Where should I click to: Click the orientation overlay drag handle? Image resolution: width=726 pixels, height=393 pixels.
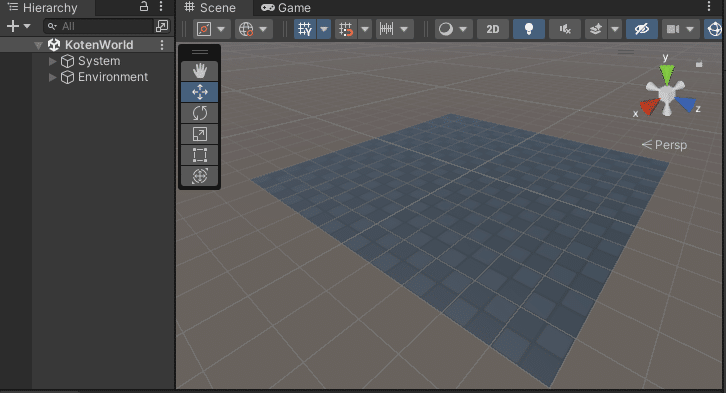coord(626,52)
